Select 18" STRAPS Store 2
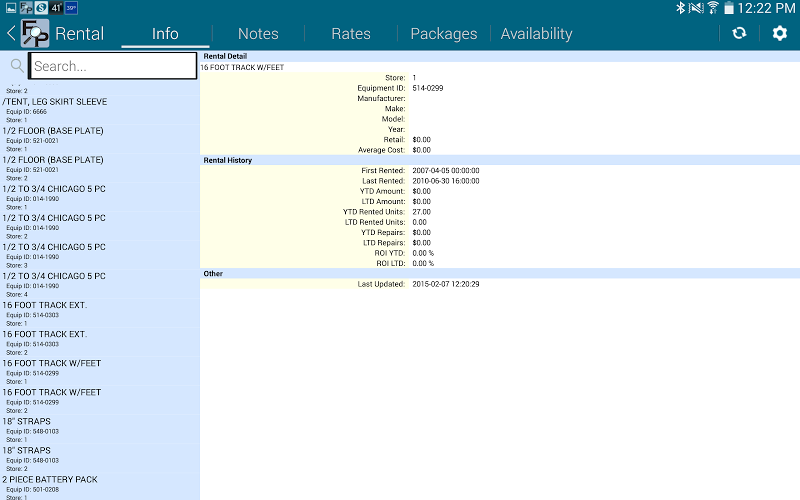Viewport: 800px width, 500px height. (x=99, y=459)
